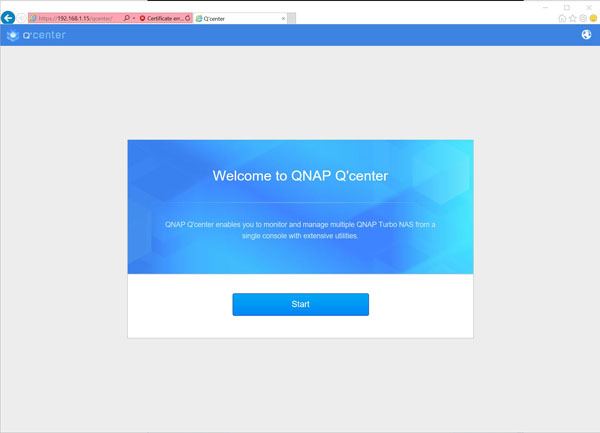This screenshot has height=433, width=600.
Task: Open browser Tools gear icon
Action: tap(583, 18)
